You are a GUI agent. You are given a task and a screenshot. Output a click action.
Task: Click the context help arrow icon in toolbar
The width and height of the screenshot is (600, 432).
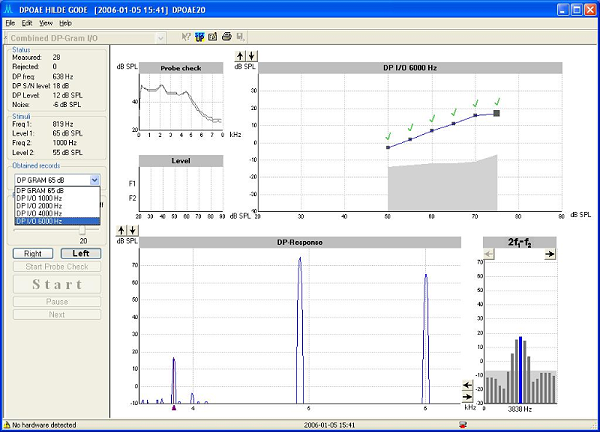tap(186, 37)
